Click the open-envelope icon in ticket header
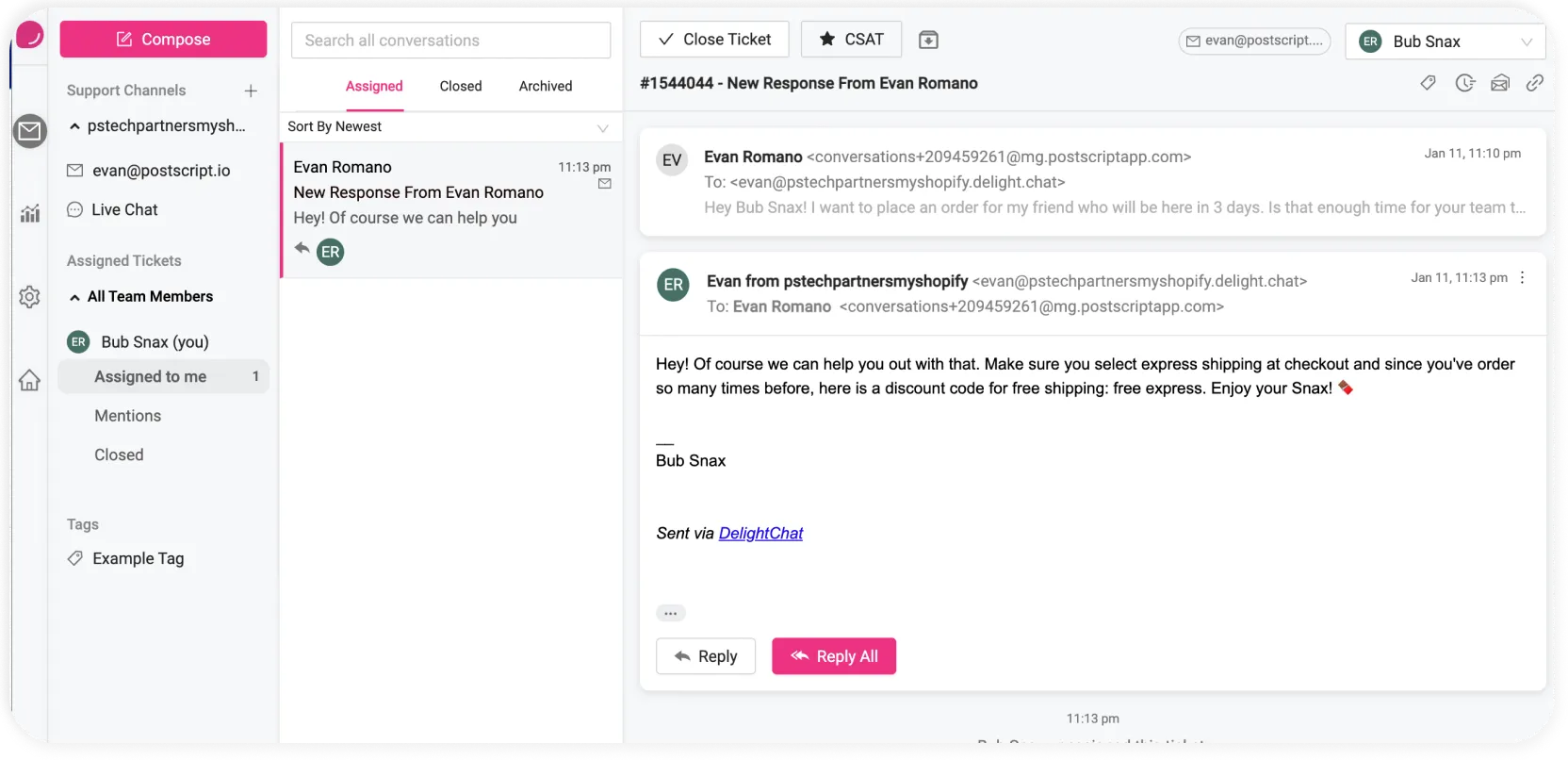 tap(1500, 83)
